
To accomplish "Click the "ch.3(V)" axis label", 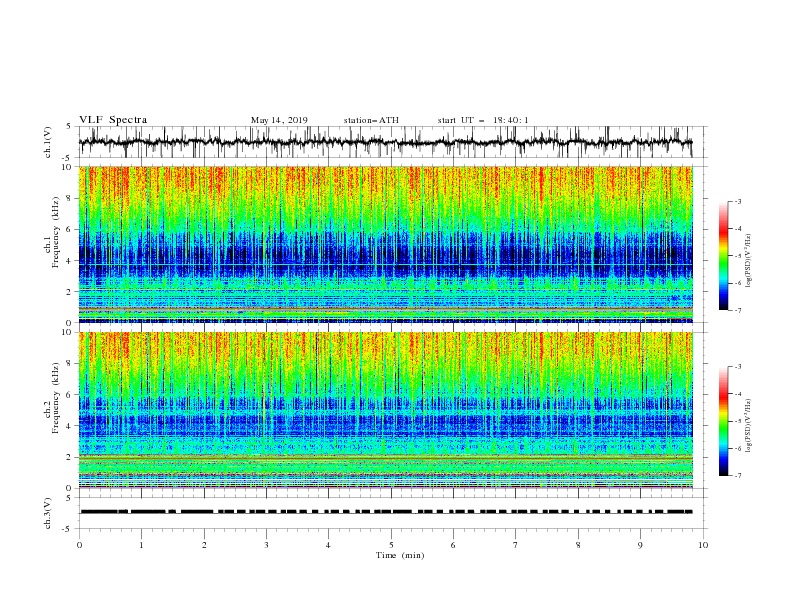I will [x=48, y=513].
